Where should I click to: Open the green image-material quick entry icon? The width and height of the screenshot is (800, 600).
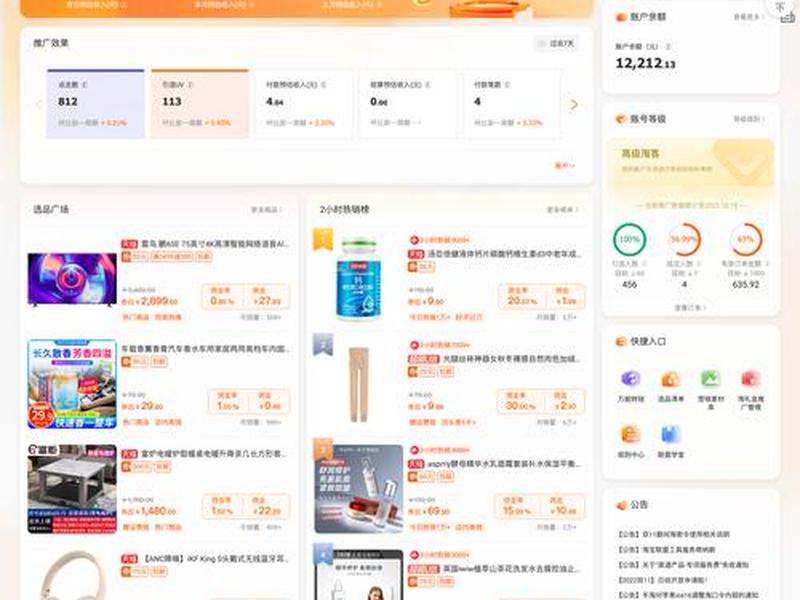click(x=710, y=379)
